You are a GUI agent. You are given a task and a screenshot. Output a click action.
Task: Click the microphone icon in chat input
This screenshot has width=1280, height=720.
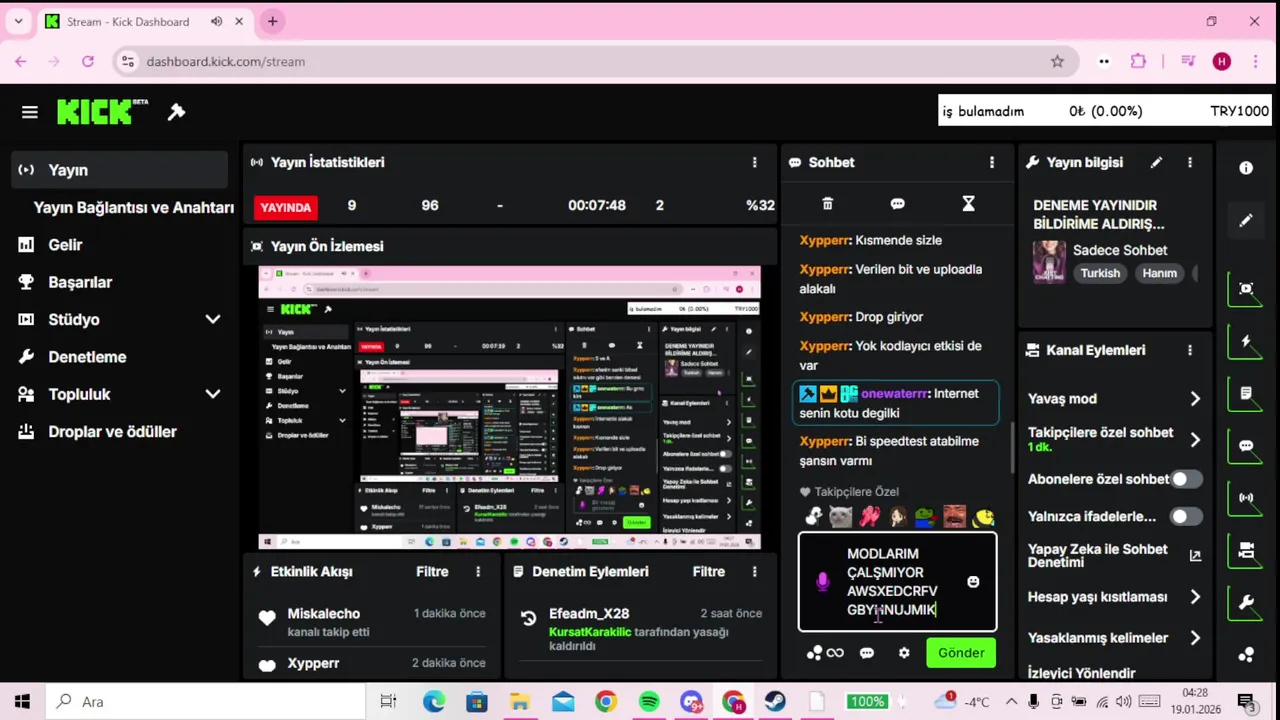pos(823,581)
